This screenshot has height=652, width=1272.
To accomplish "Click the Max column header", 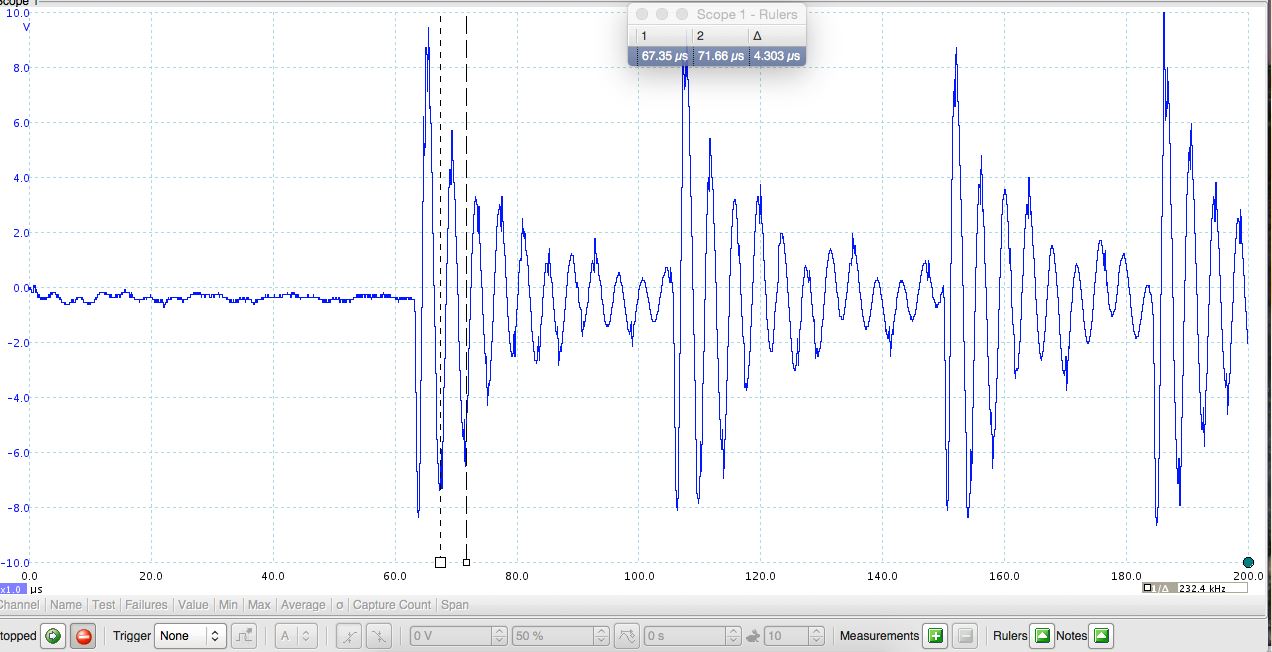I will tap(259, 605).
